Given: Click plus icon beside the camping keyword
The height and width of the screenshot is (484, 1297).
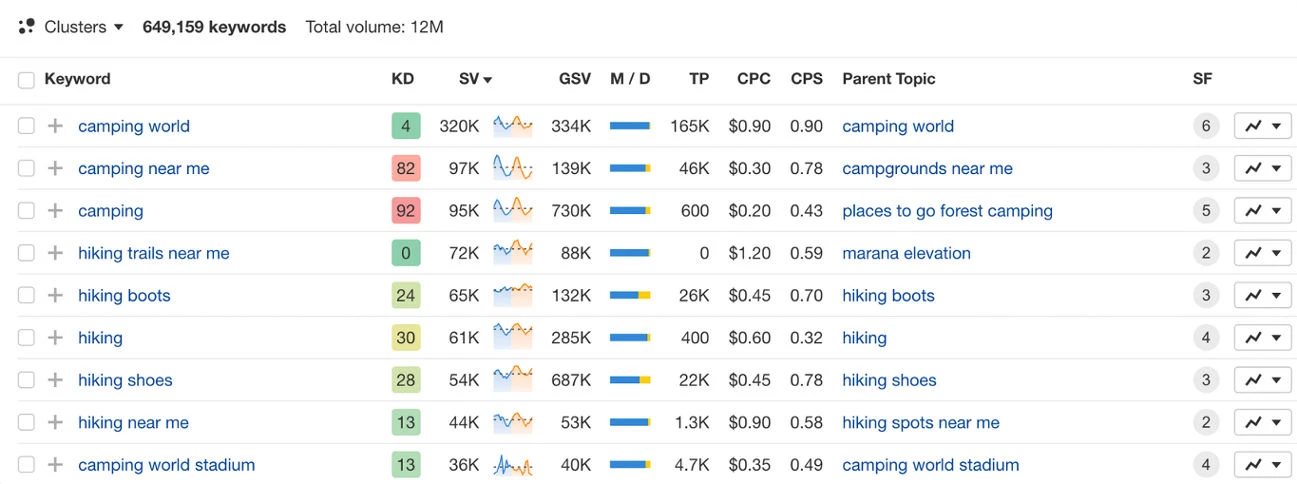Looking at the screenshot, I should point(56,211).
